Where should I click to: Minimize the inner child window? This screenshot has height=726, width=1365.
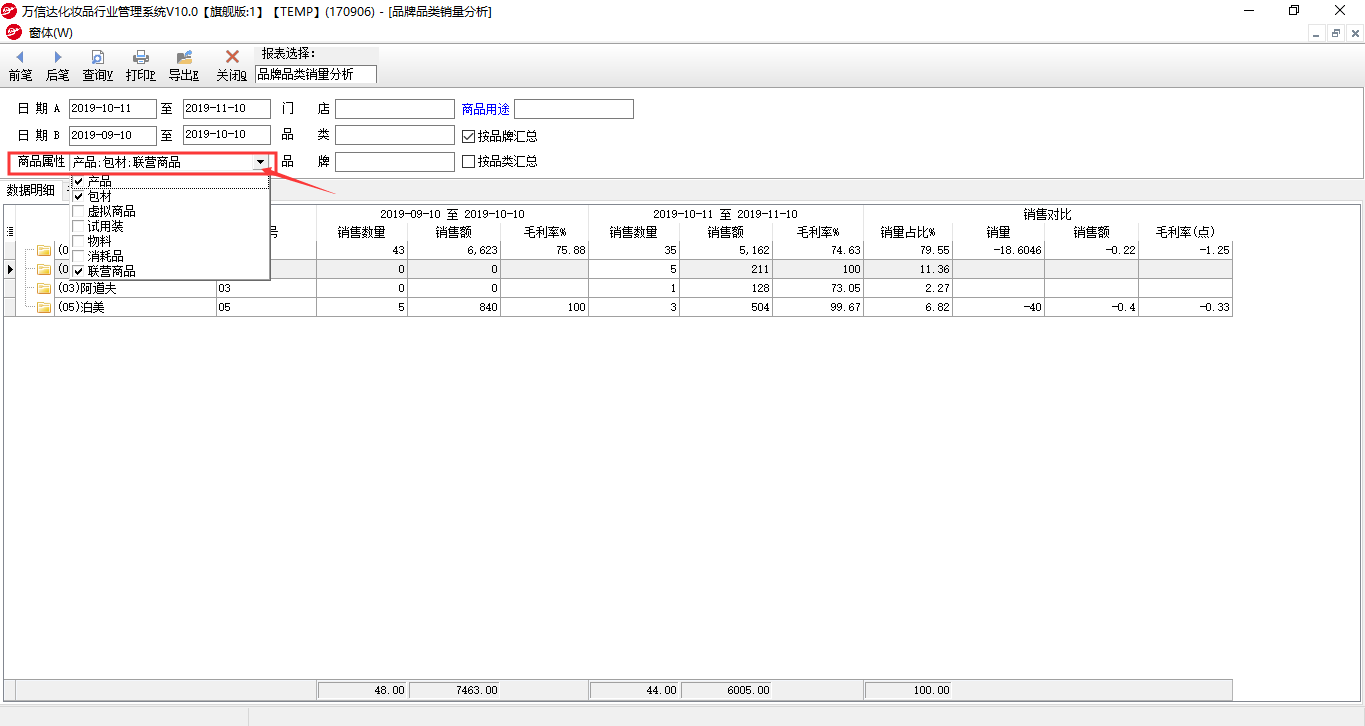(x=1318, y=33)
